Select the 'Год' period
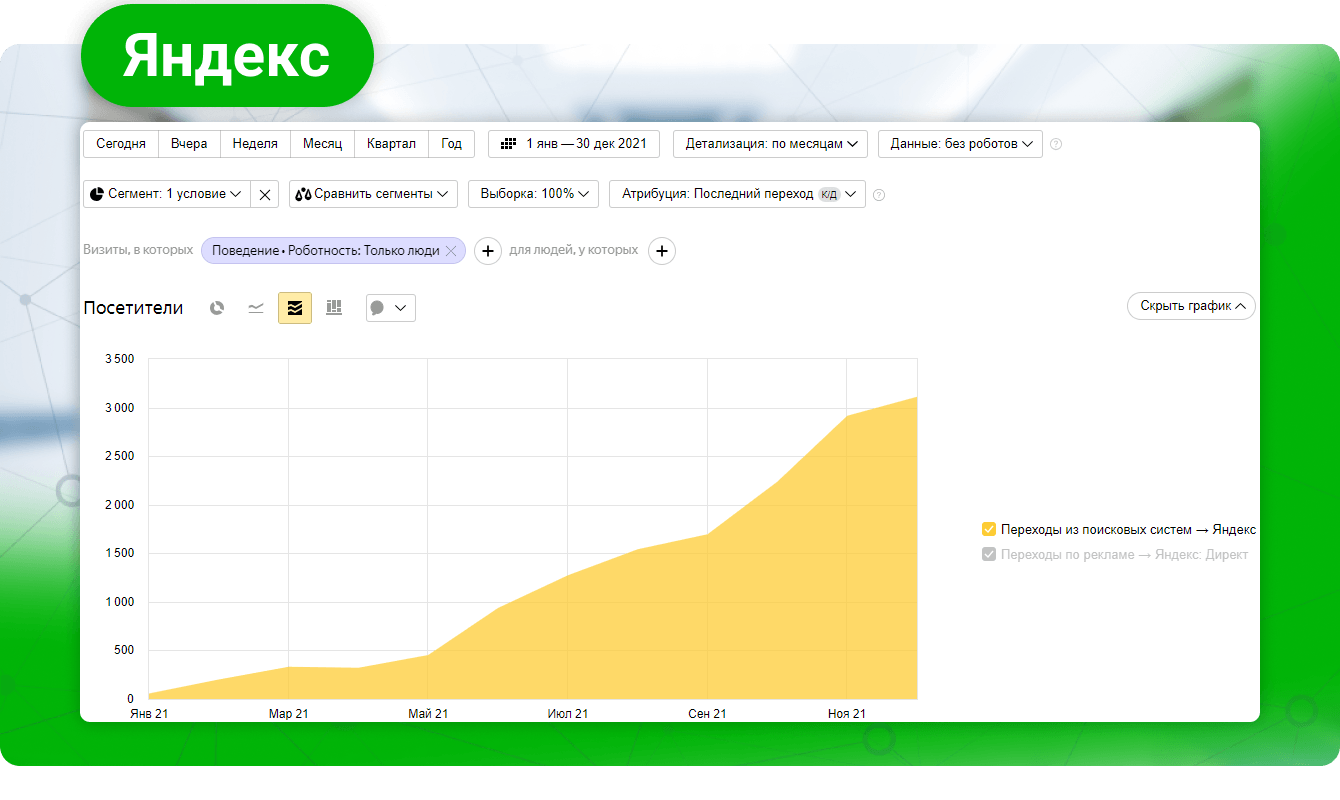The height and width of the screenshot is (800, 1340). tap(452, 144)
